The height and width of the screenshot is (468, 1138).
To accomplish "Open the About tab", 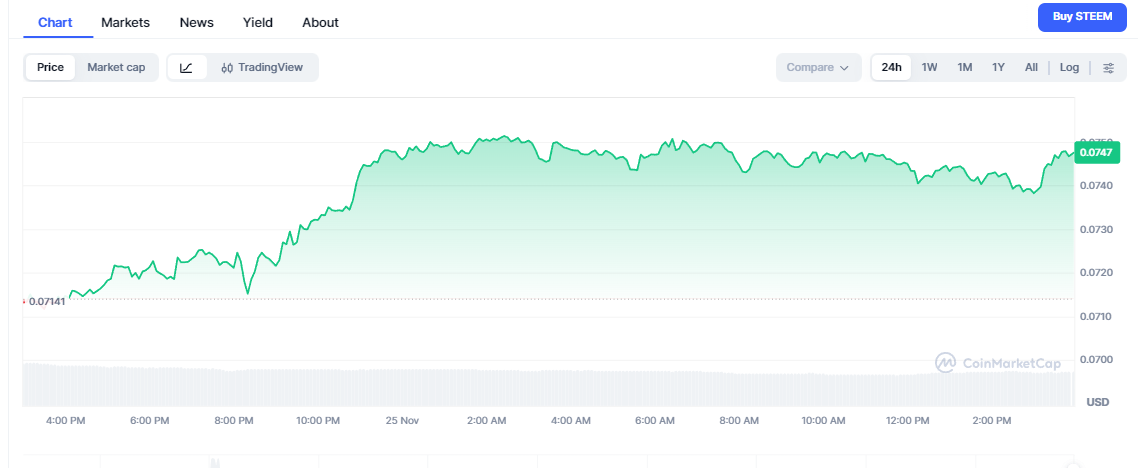I will click(320, 22).
